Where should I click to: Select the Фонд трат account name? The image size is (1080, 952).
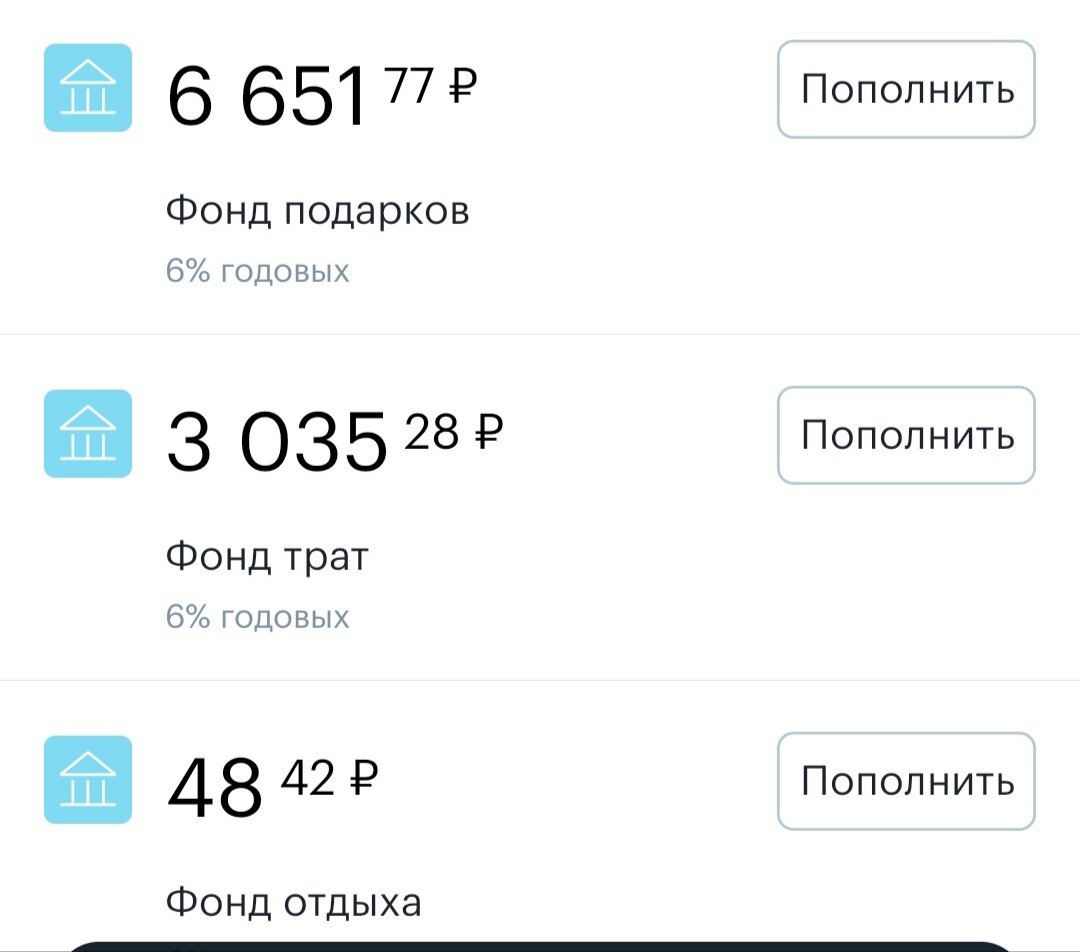(267, 557)
